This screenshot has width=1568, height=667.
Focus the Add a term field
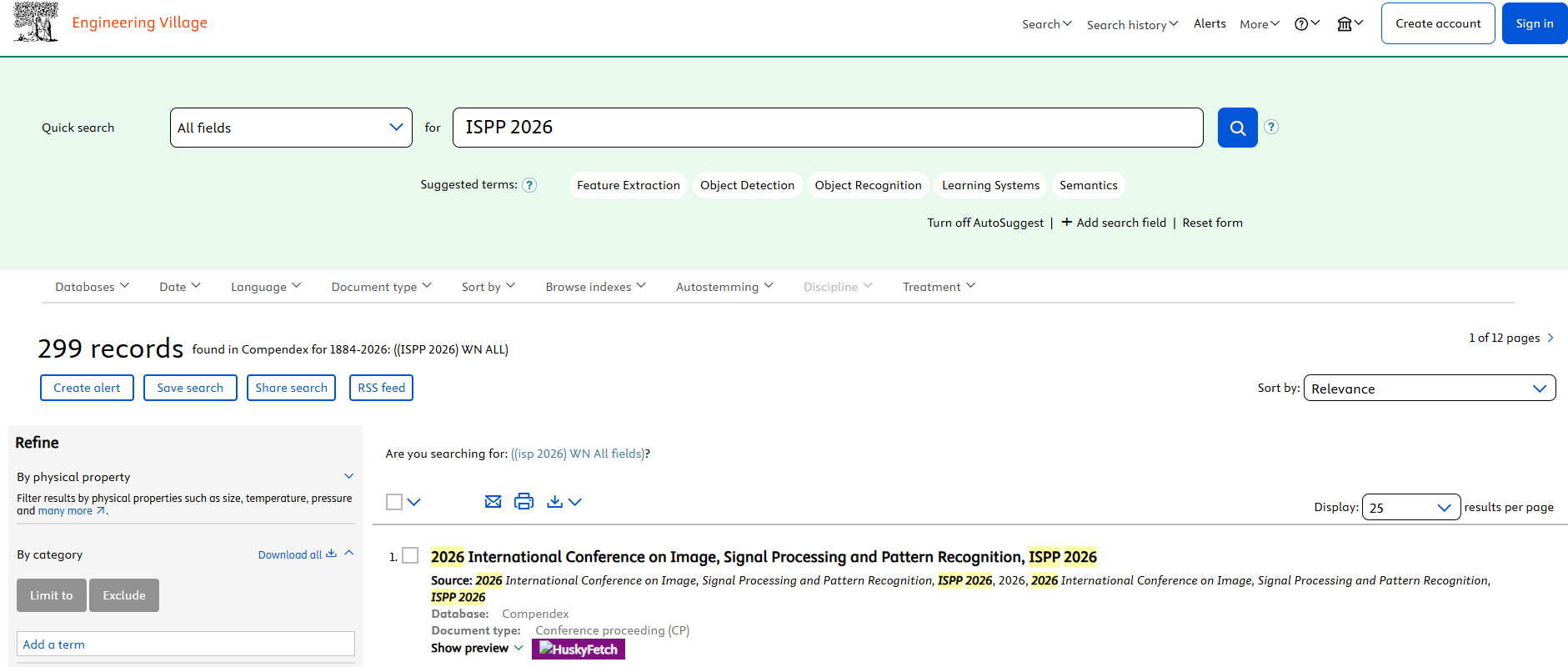186,644
